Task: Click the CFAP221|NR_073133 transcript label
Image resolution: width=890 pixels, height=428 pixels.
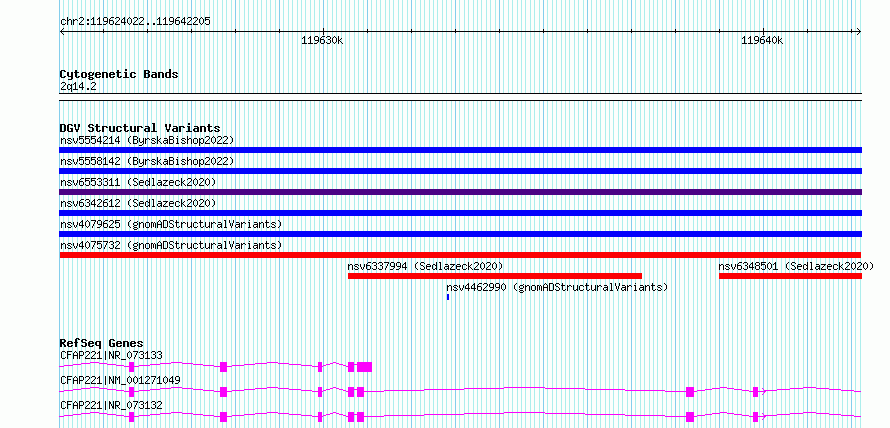Action: click(x=111, y=355)
